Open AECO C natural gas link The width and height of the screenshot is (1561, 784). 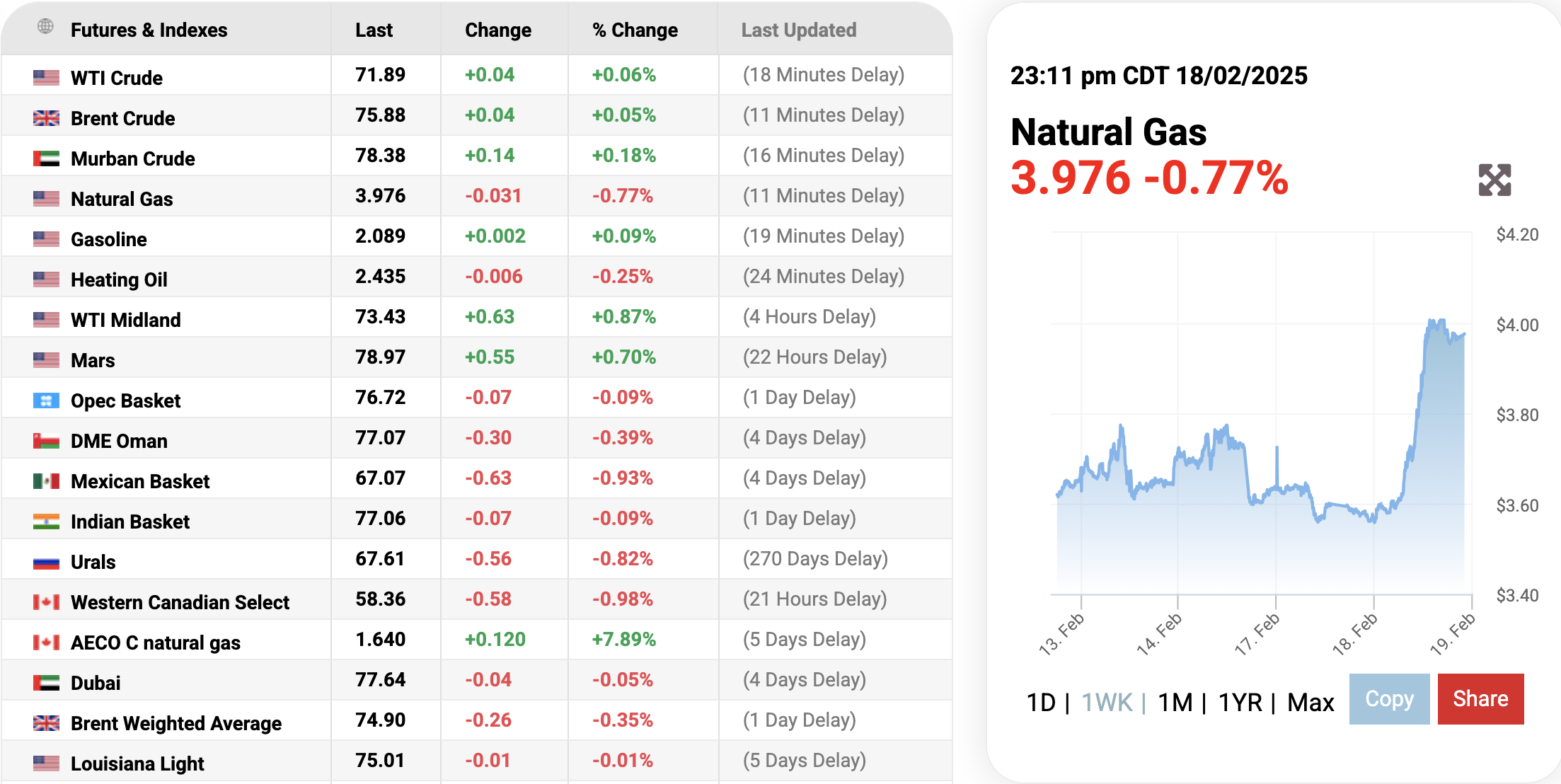click(156, 642)
